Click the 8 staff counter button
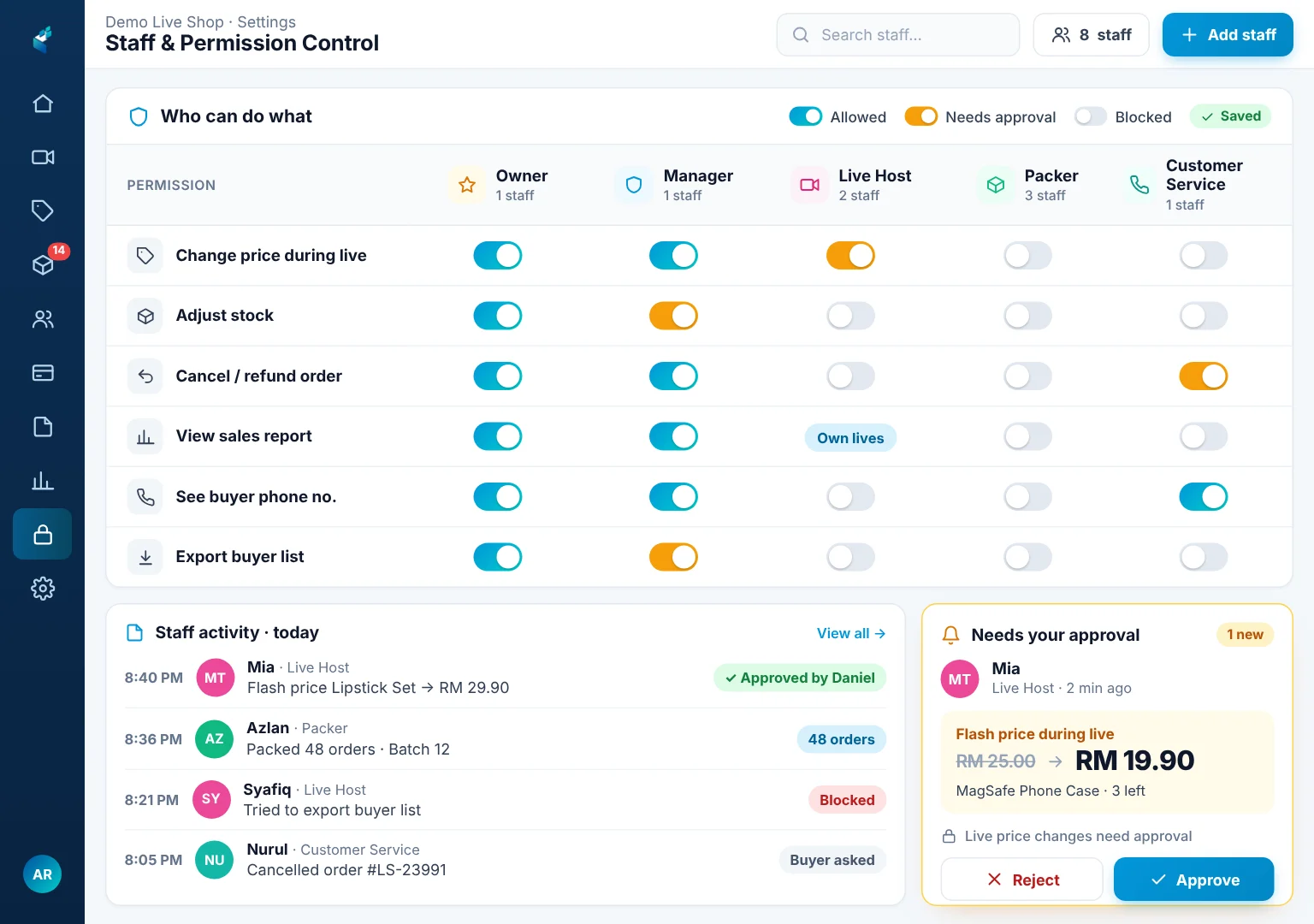The image size is (1314, 924). click(x=1092, y=35)
